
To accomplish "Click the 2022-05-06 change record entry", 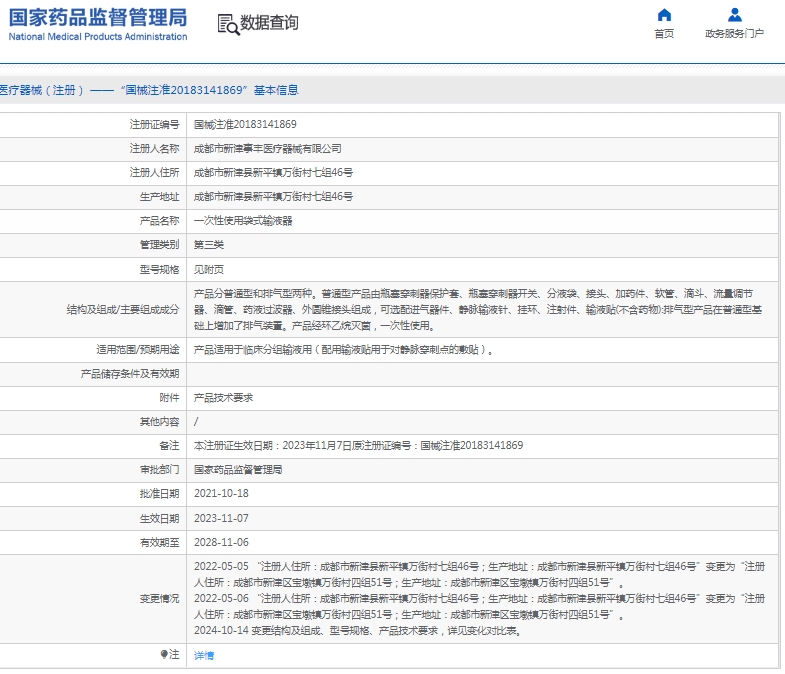I will (479, 606).
